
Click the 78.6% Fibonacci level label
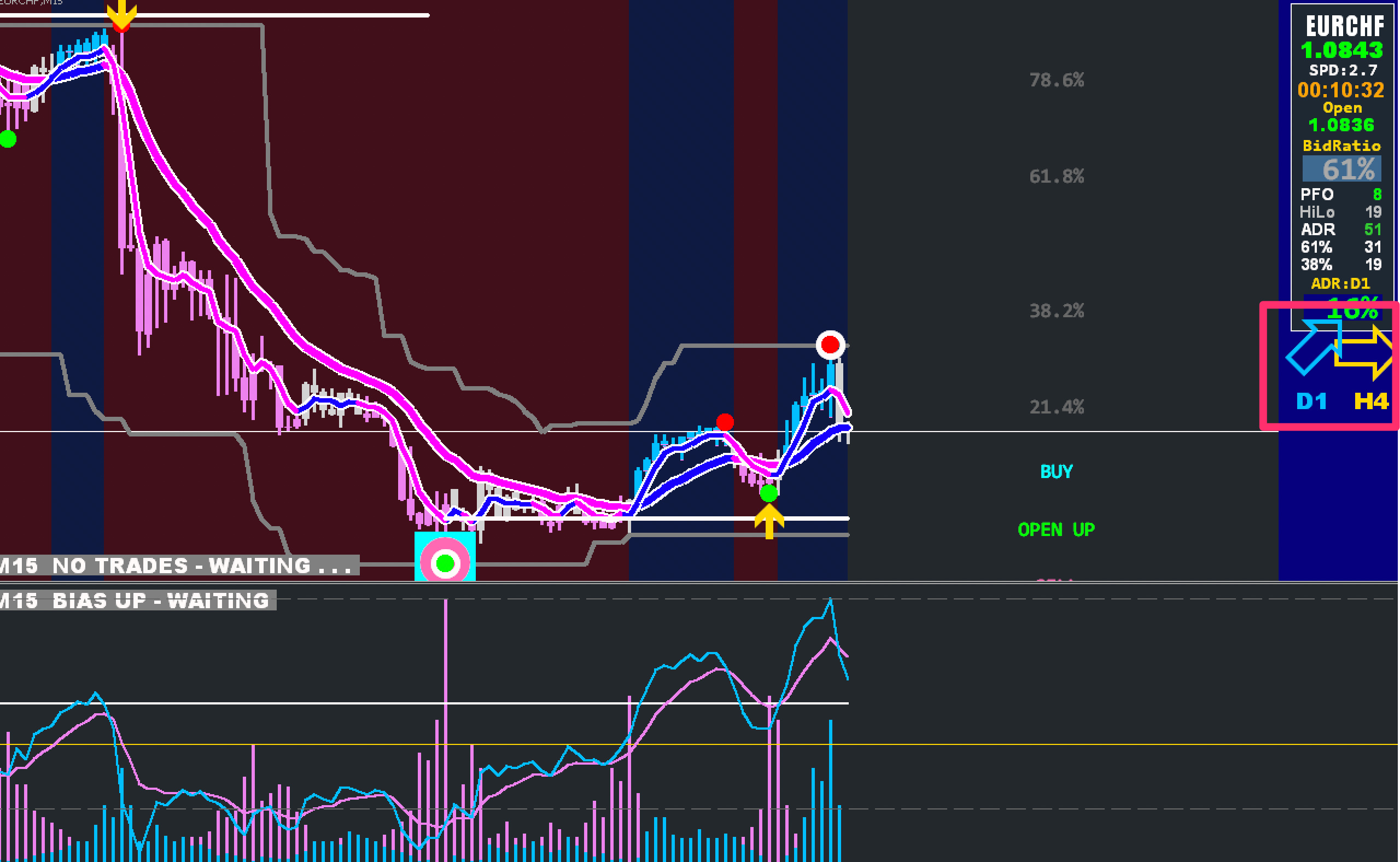point(1056,80)
